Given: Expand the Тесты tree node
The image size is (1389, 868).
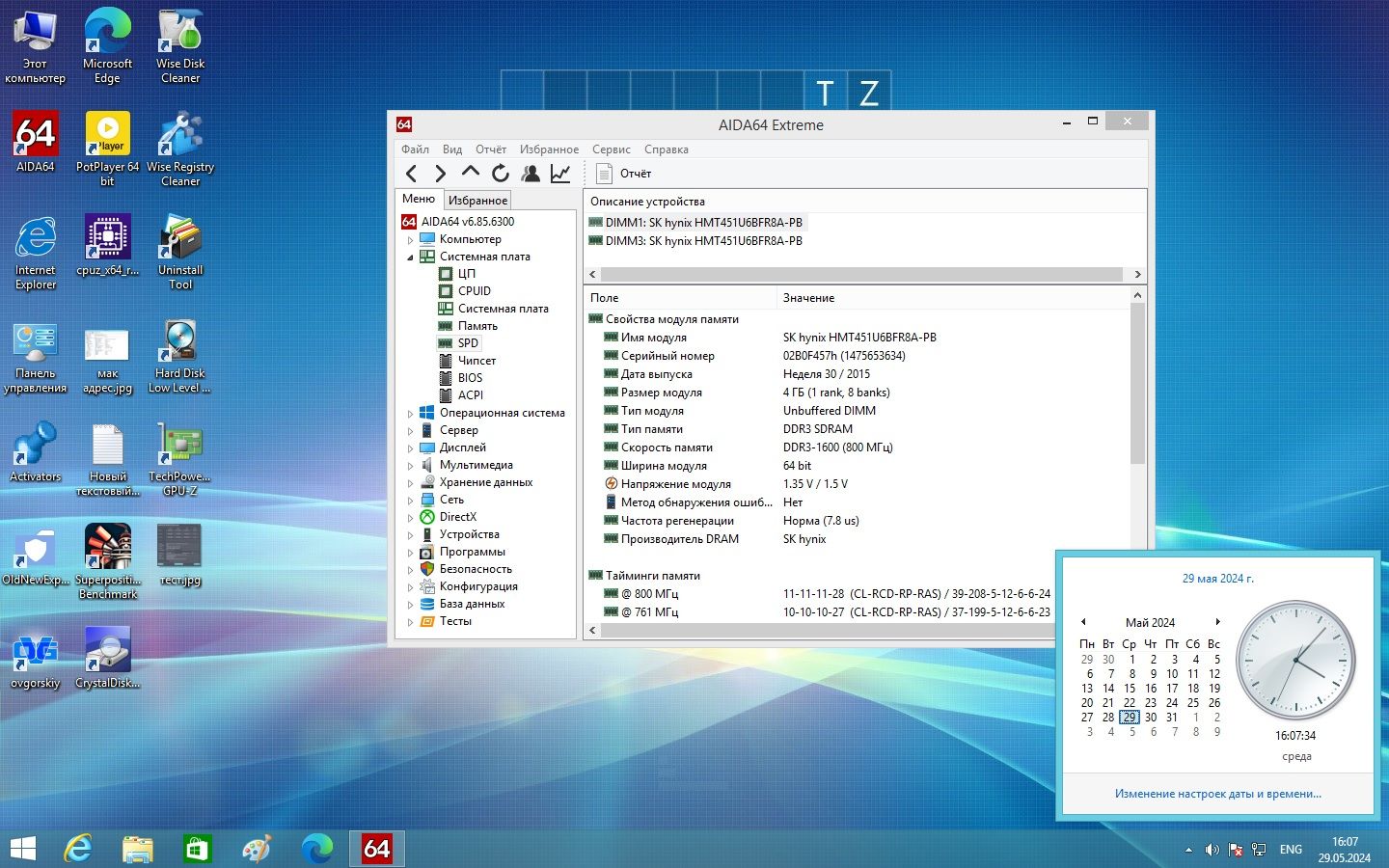Looking at the screenshot, I should (410, 621).
